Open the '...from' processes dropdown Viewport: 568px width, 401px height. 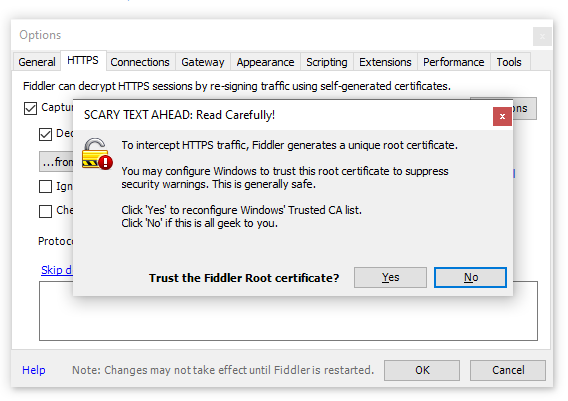[x=56, y=162]
